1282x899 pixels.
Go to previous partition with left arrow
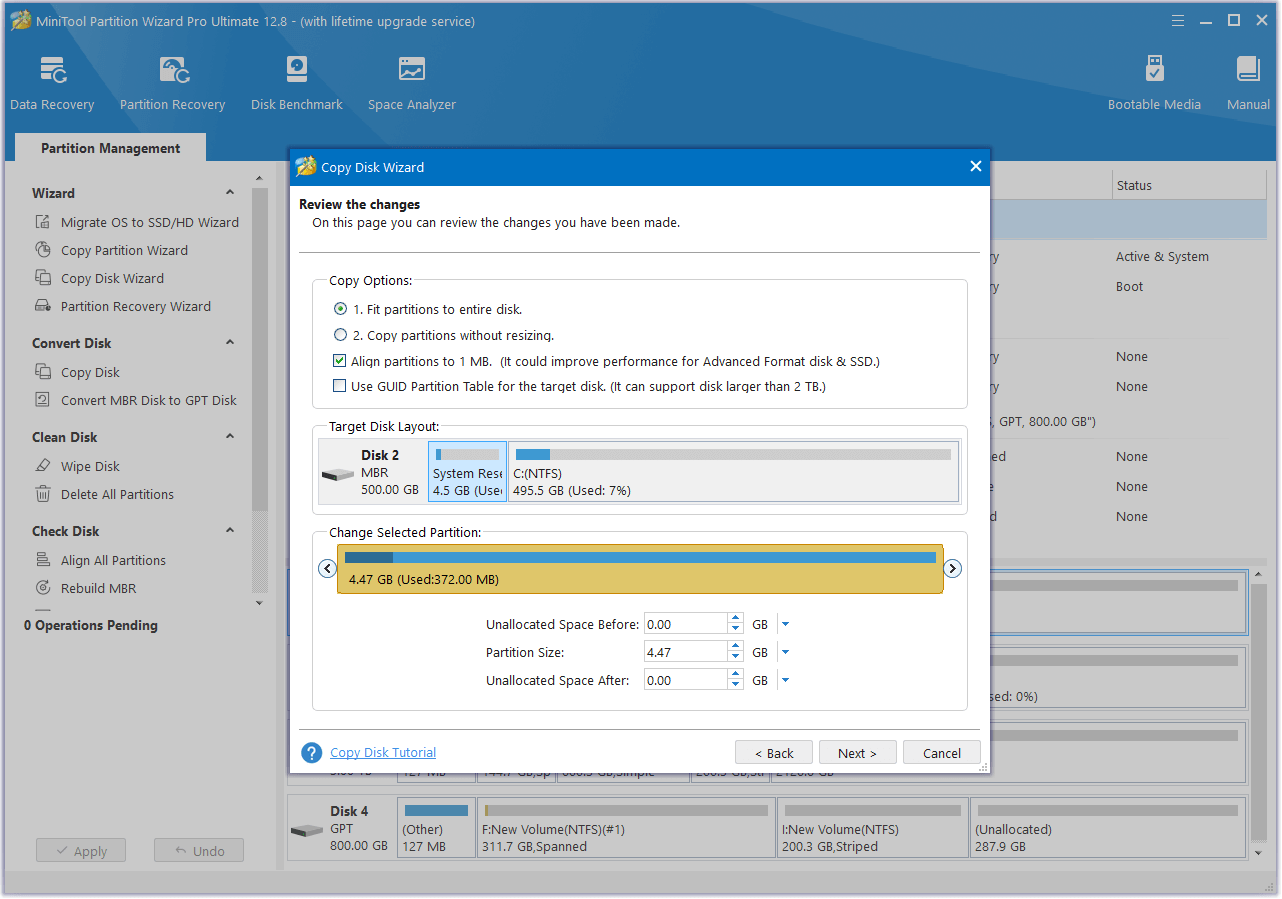tap(327, 568)
